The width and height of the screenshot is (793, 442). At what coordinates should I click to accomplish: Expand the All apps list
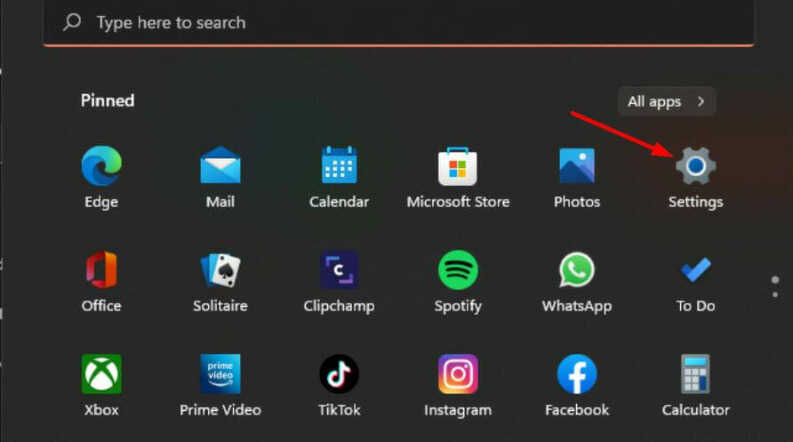(666, 101)
